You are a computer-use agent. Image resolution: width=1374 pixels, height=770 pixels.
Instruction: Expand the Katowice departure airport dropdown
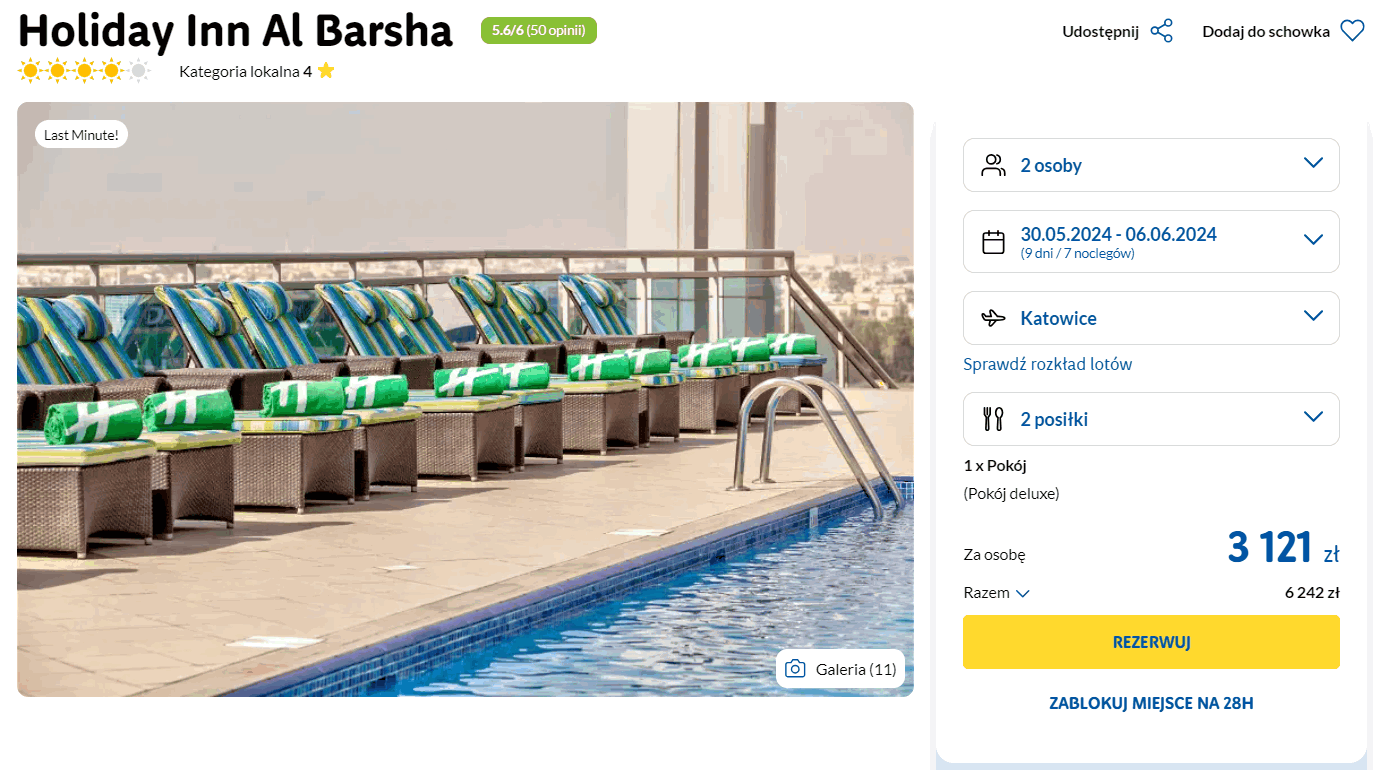pos(1313,317)
